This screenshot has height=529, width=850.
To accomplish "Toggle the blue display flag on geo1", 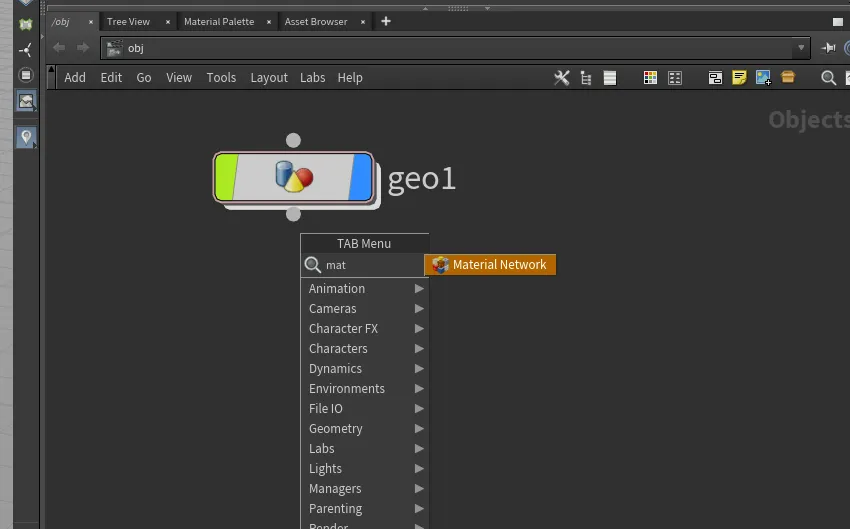I will coord(360,177).
